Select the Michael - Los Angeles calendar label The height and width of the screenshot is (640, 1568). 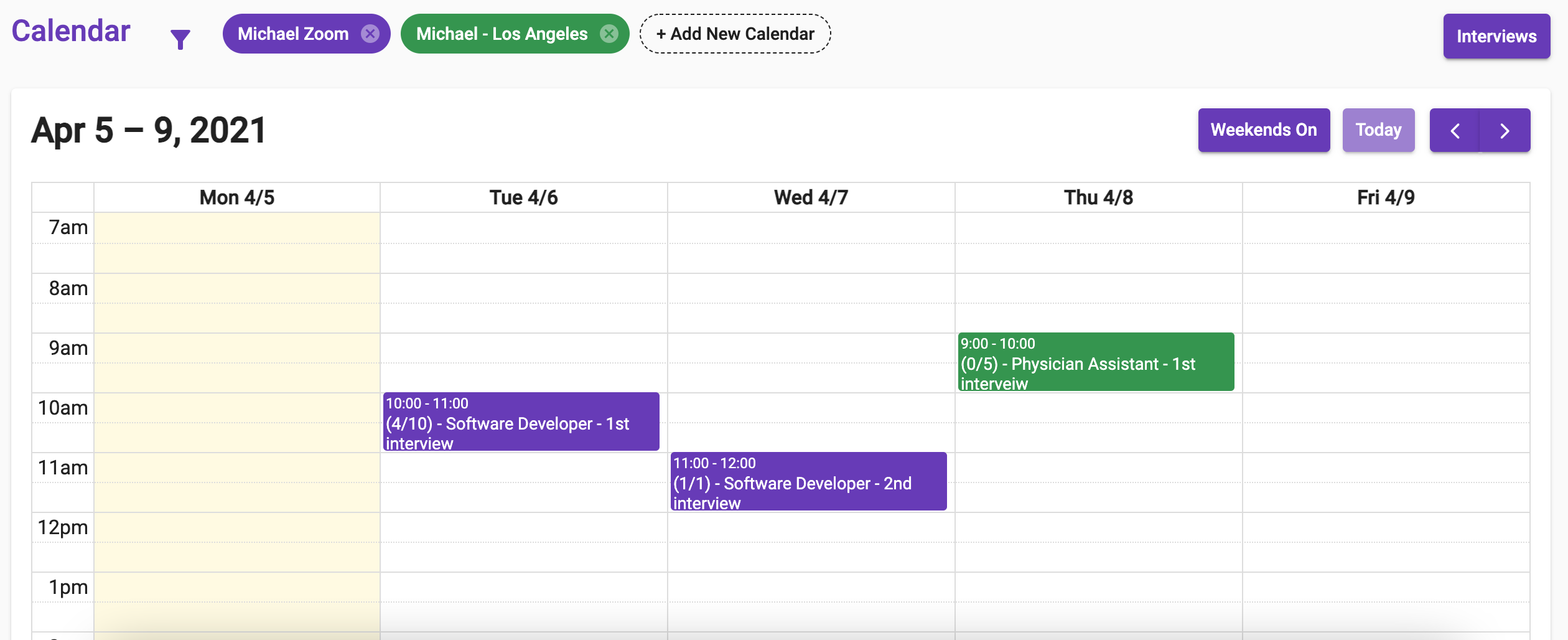pyautogui.click(x=502, y=34)
